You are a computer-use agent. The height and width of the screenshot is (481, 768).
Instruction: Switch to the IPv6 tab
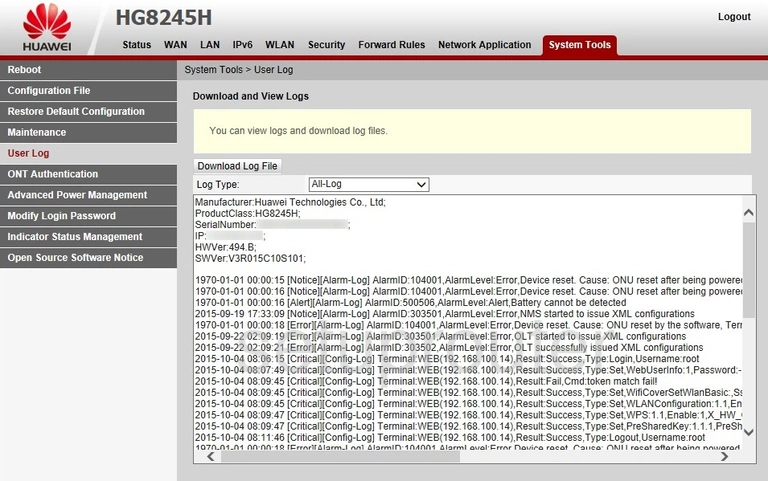(x=242, y=45)
